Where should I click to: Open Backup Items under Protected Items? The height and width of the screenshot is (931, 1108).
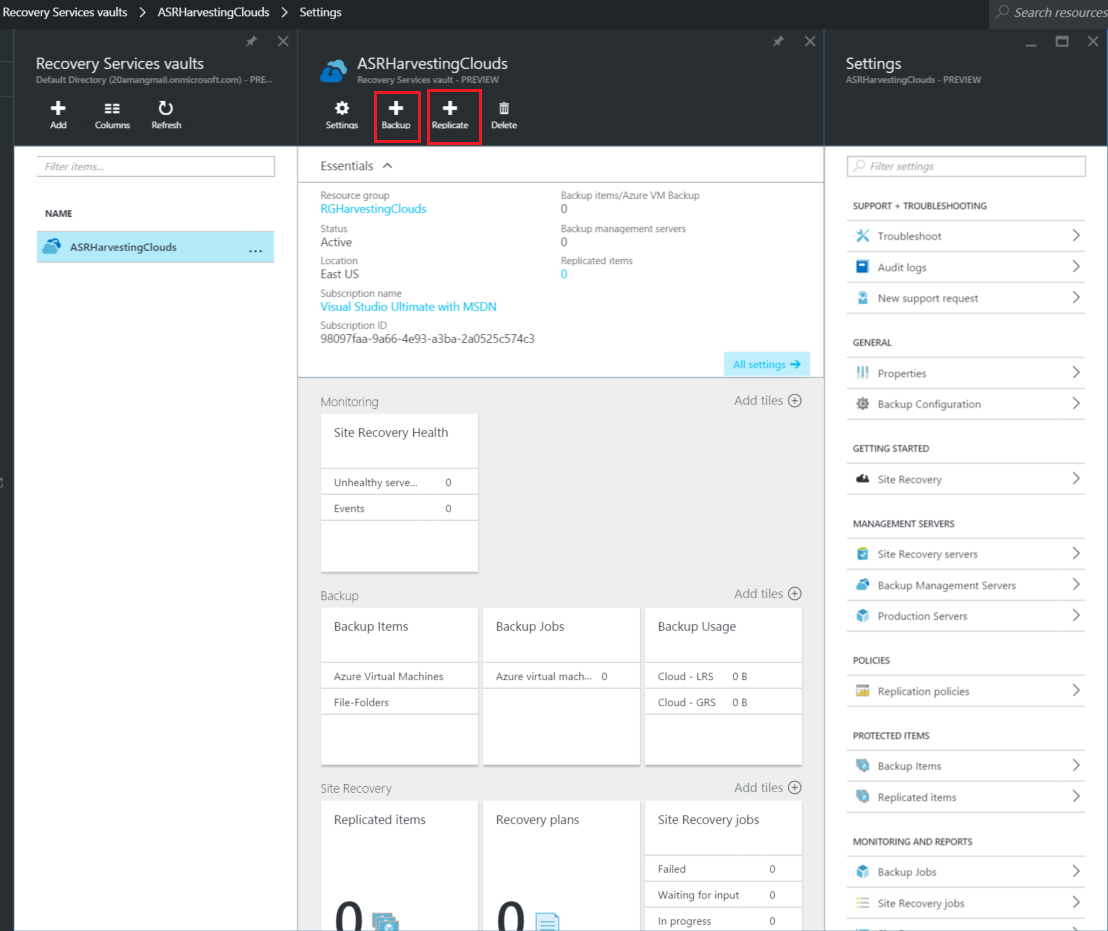click(965, 766)
